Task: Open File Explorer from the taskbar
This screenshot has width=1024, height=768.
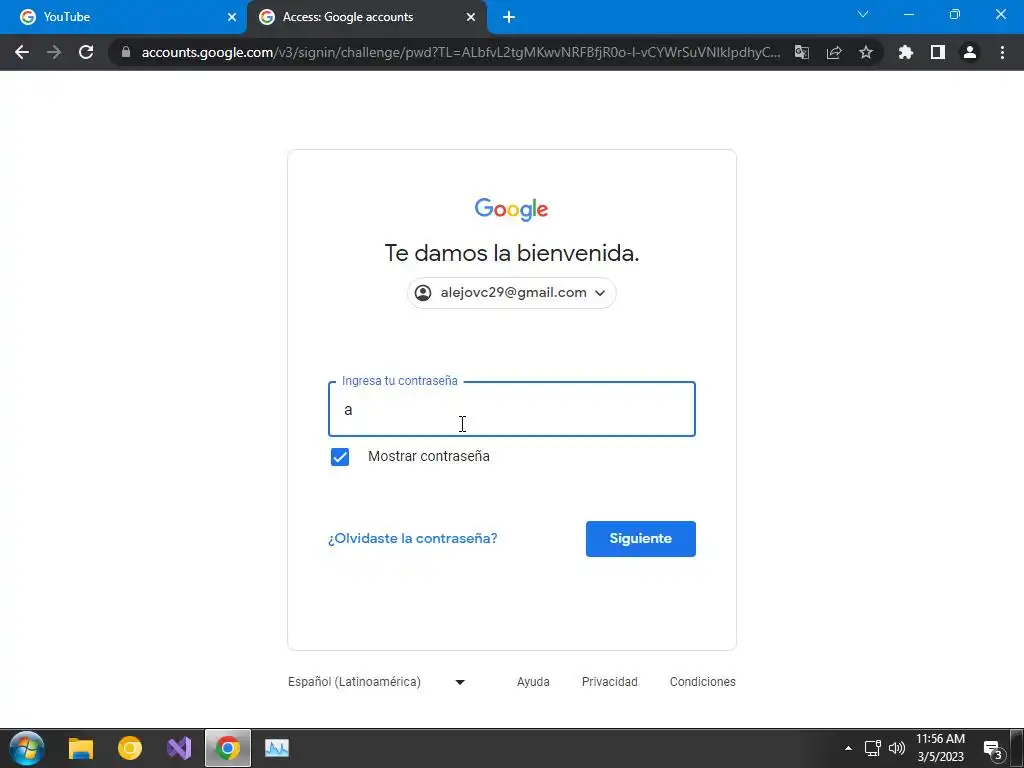Action: coord(81,748)
